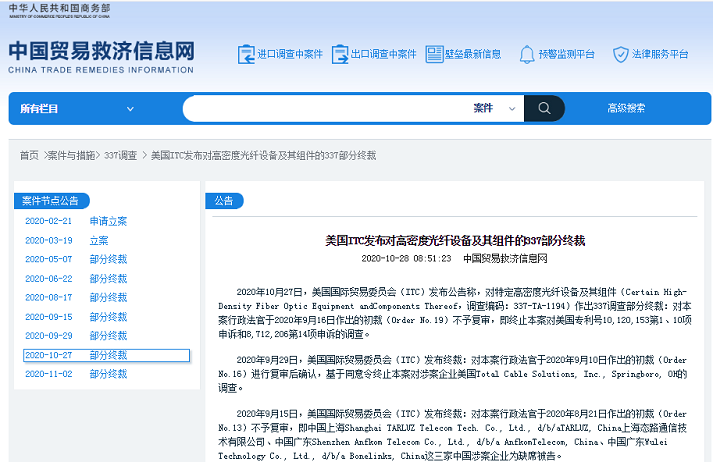The image size is (713, 462).
Task: Click the breadcrumb title 美国ITC发布对高密度光纤设备
Action: pos(263,156)
